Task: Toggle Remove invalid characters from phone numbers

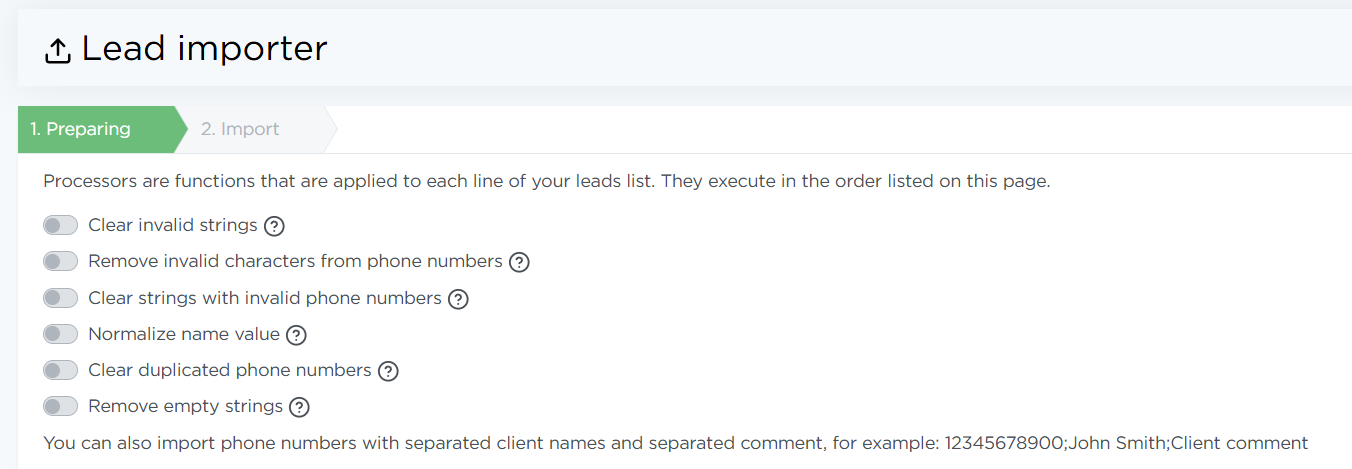Action: 61,262
